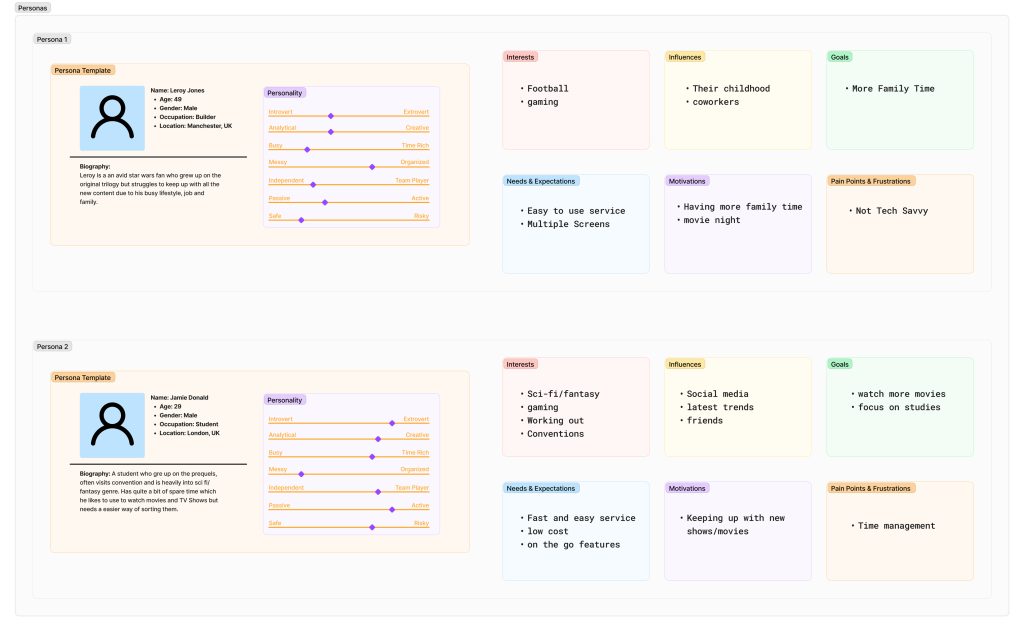Select the 'Time management' note text
This screenshot has height=631, width=1024.
pos(896,525)
